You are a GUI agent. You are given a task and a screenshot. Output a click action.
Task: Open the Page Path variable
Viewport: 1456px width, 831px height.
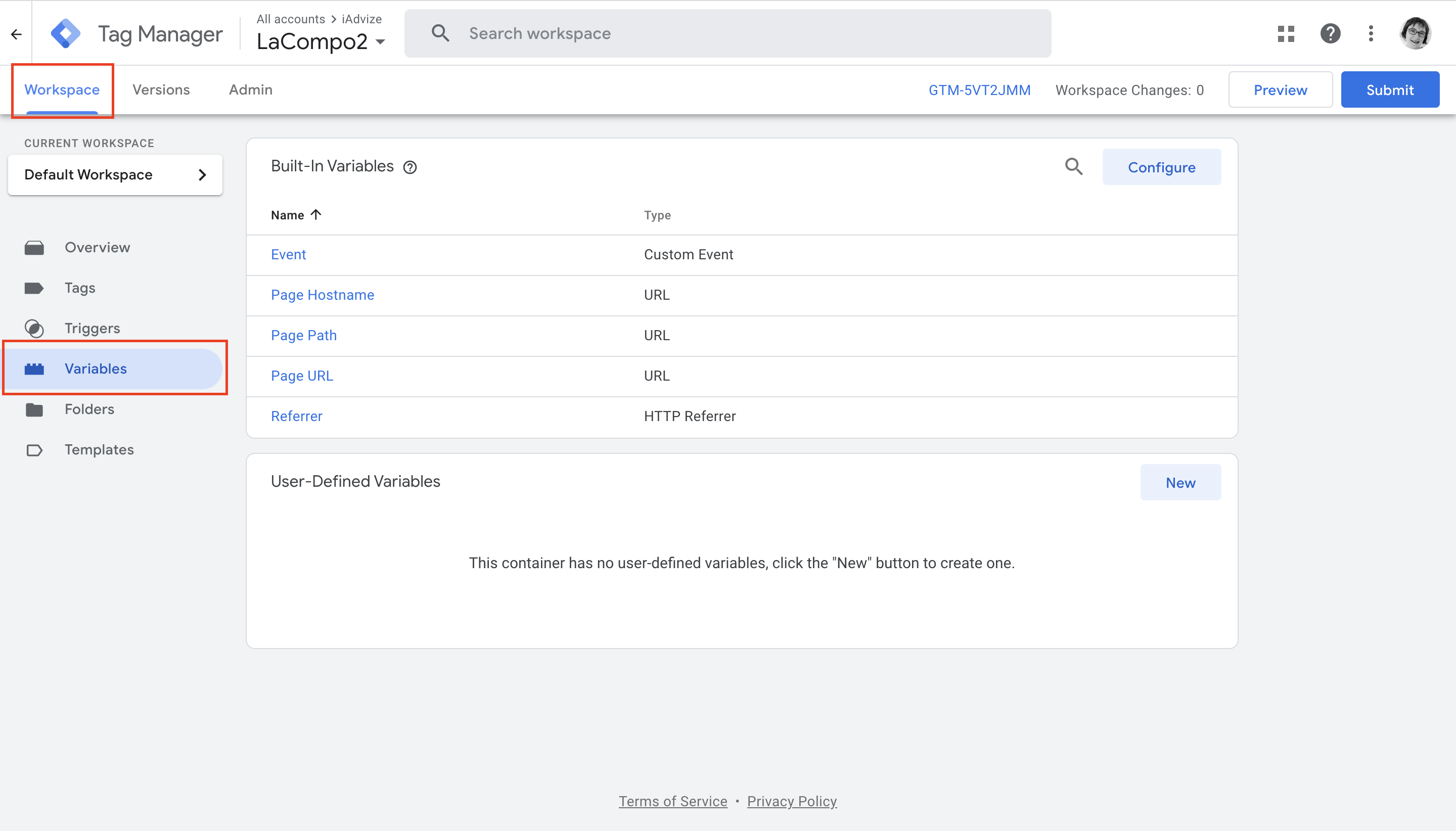pyautogui.click(x=304, y=336)
